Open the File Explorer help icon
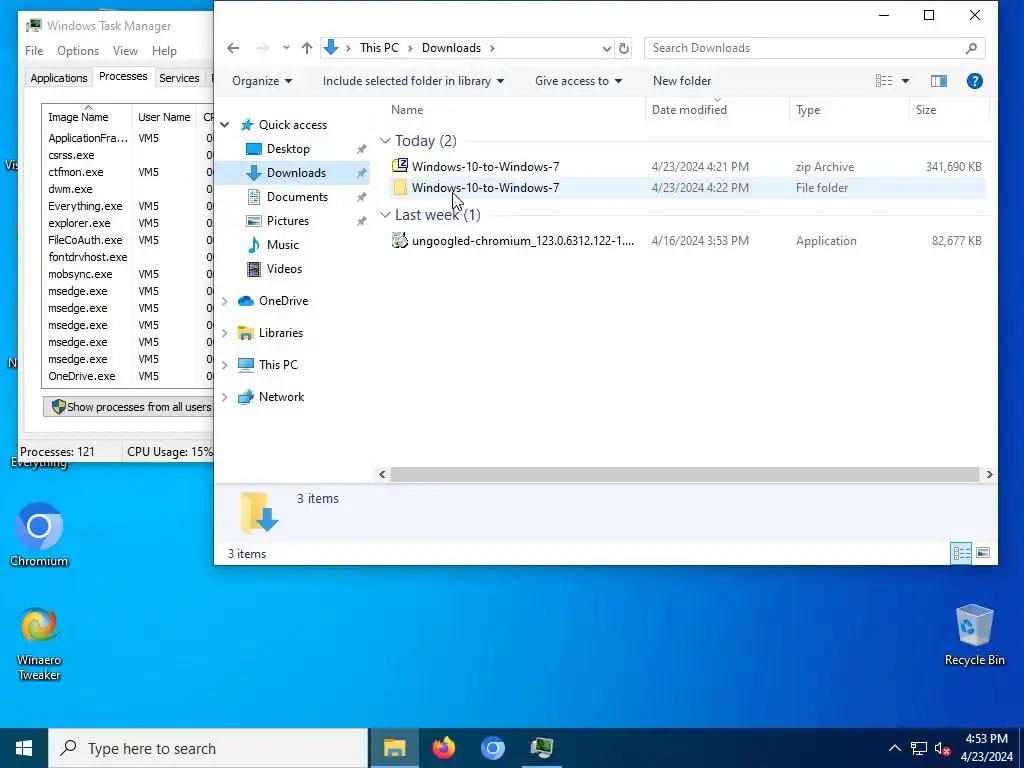This screenshot has height=768, width=1024. click(x=974, y=81)
